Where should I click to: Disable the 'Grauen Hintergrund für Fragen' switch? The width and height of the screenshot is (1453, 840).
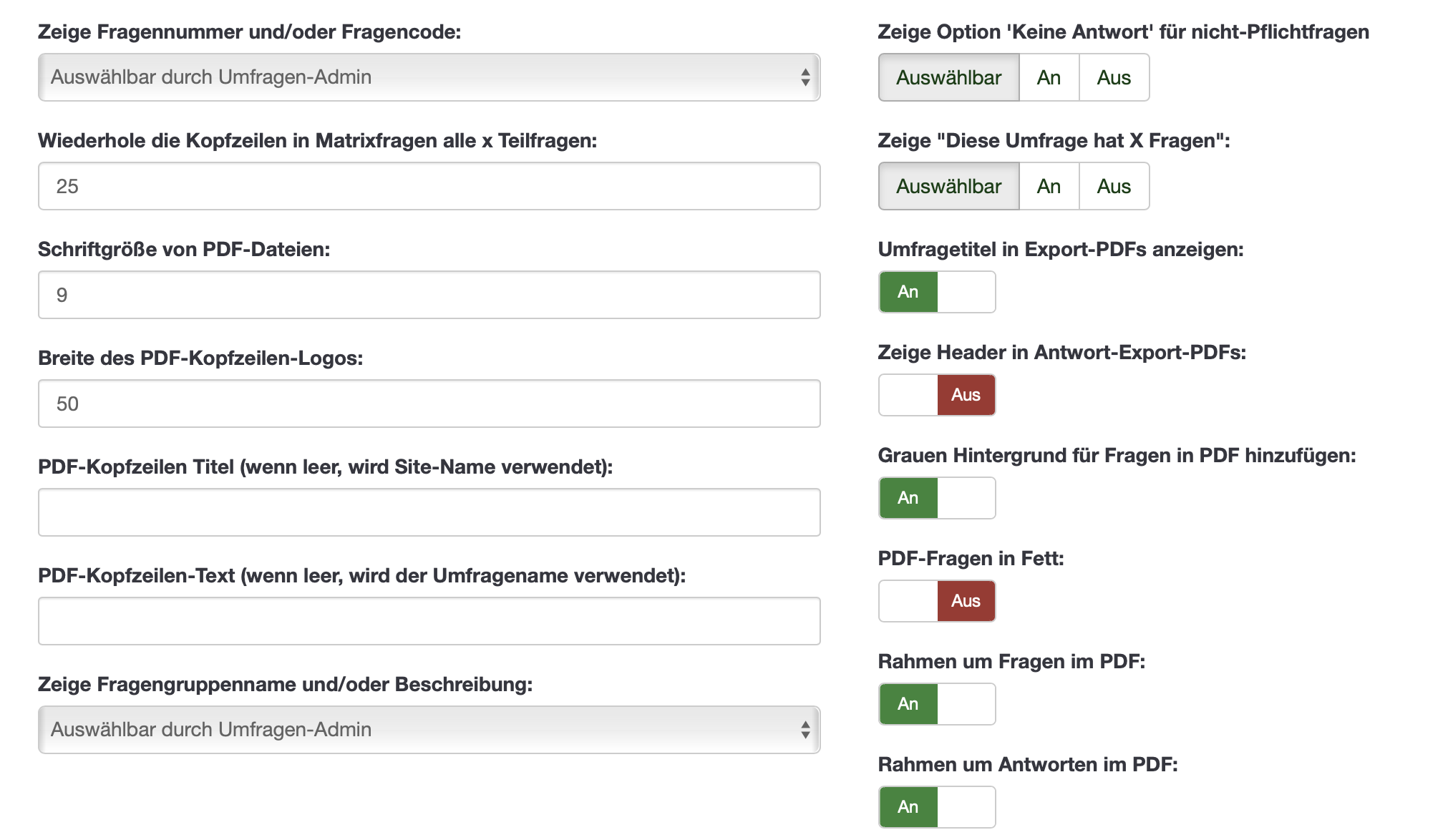(x=937, y=498)
